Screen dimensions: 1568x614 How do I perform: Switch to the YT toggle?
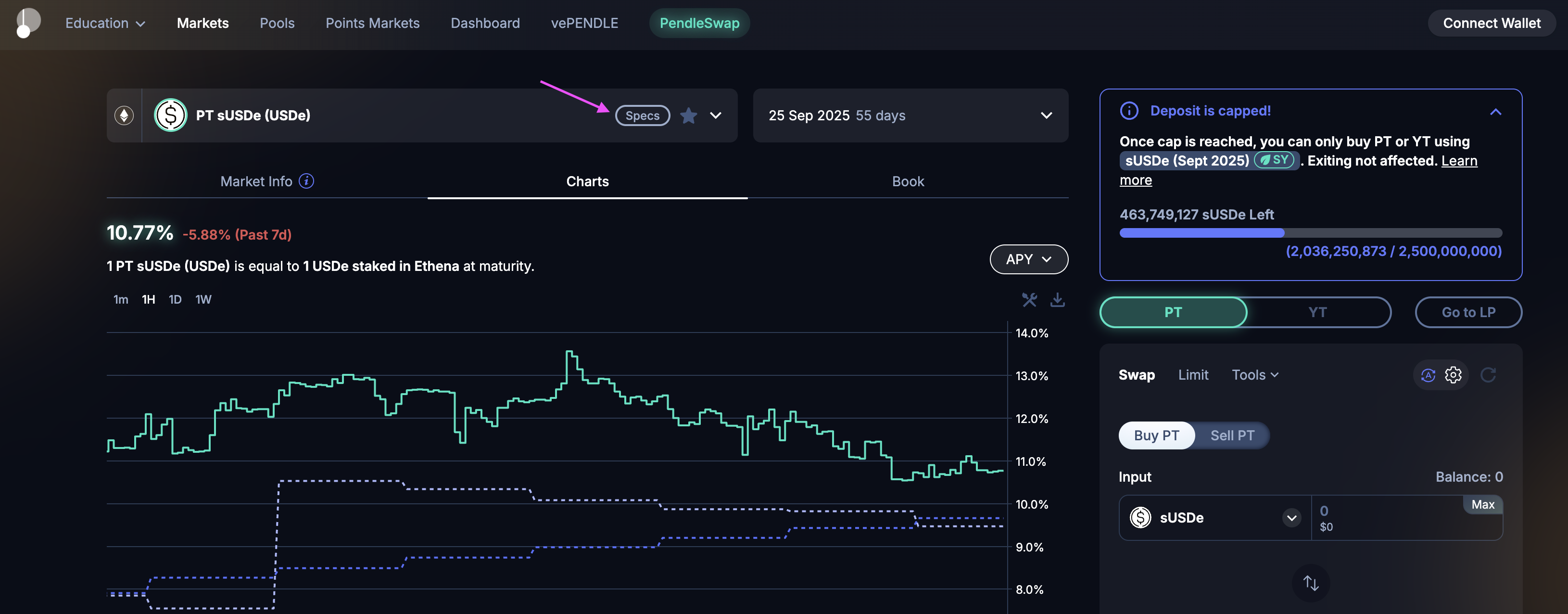(x=1317, y=312)
